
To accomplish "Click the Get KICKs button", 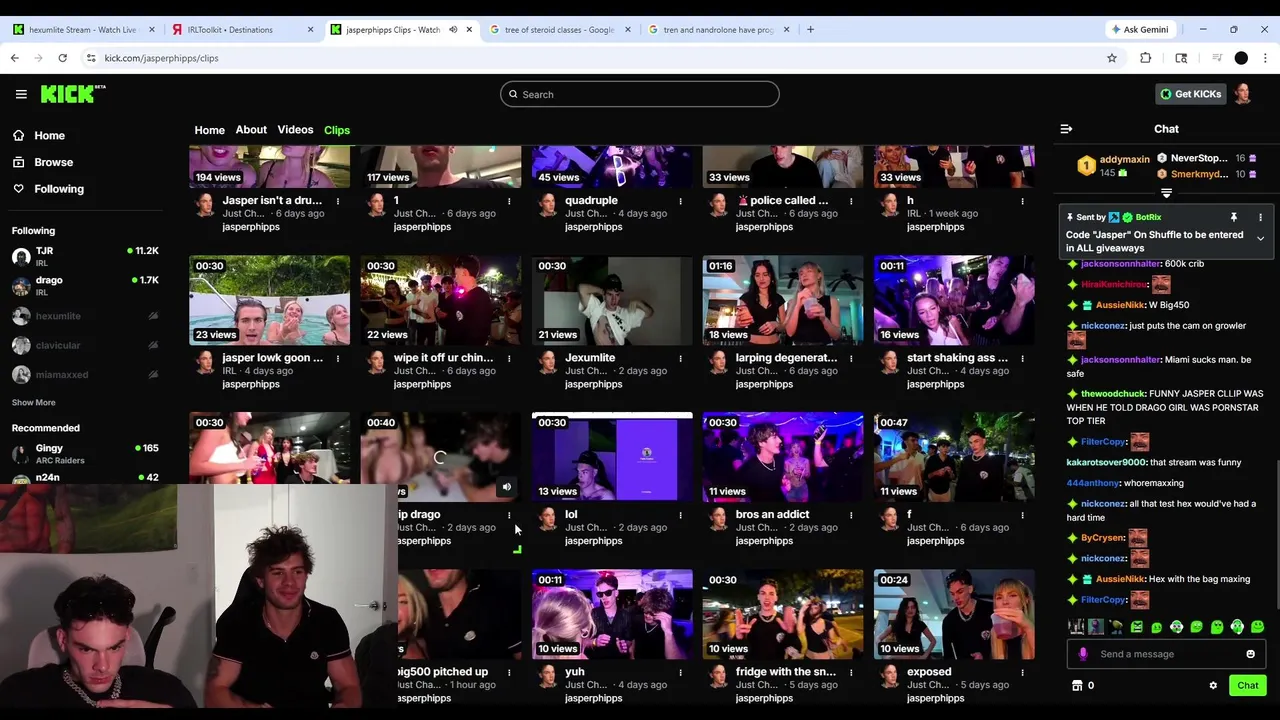I will click(x=1190, y=94).
